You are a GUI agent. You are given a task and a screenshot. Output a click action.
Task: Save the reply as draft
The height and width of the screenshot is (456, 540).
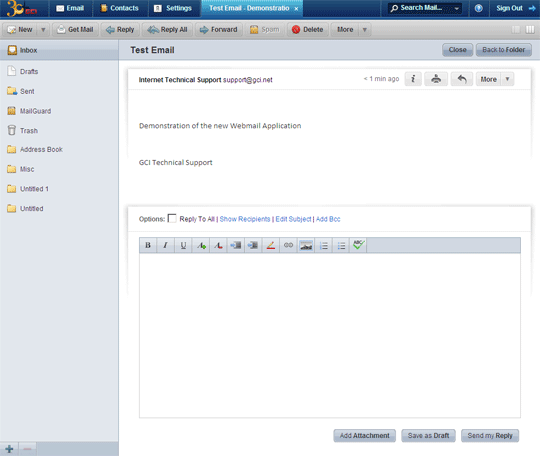point(428,436)
